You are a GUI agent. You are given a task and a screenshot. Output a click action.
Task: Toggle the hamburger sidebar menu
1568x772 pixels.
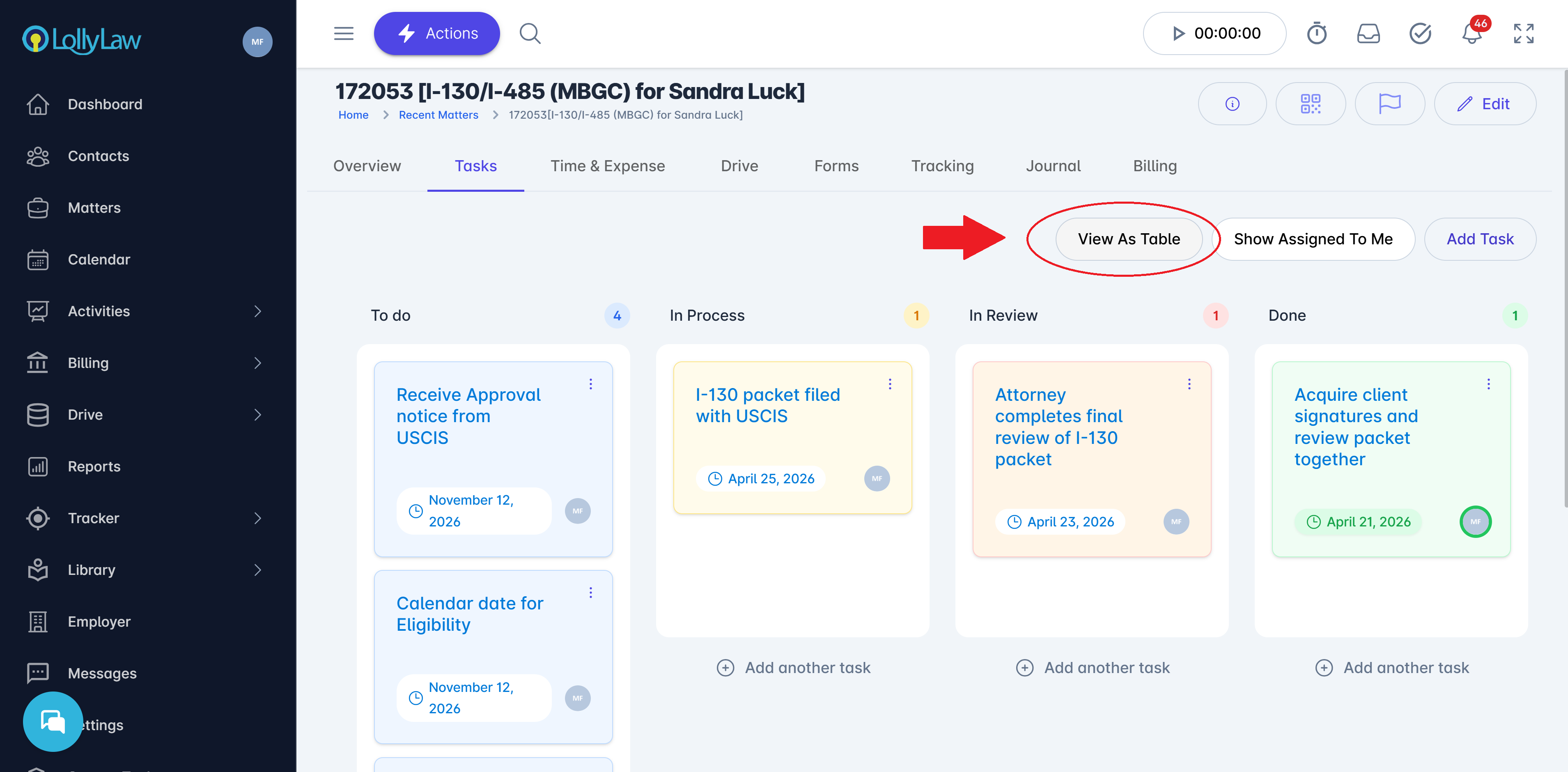pos(344,34)
